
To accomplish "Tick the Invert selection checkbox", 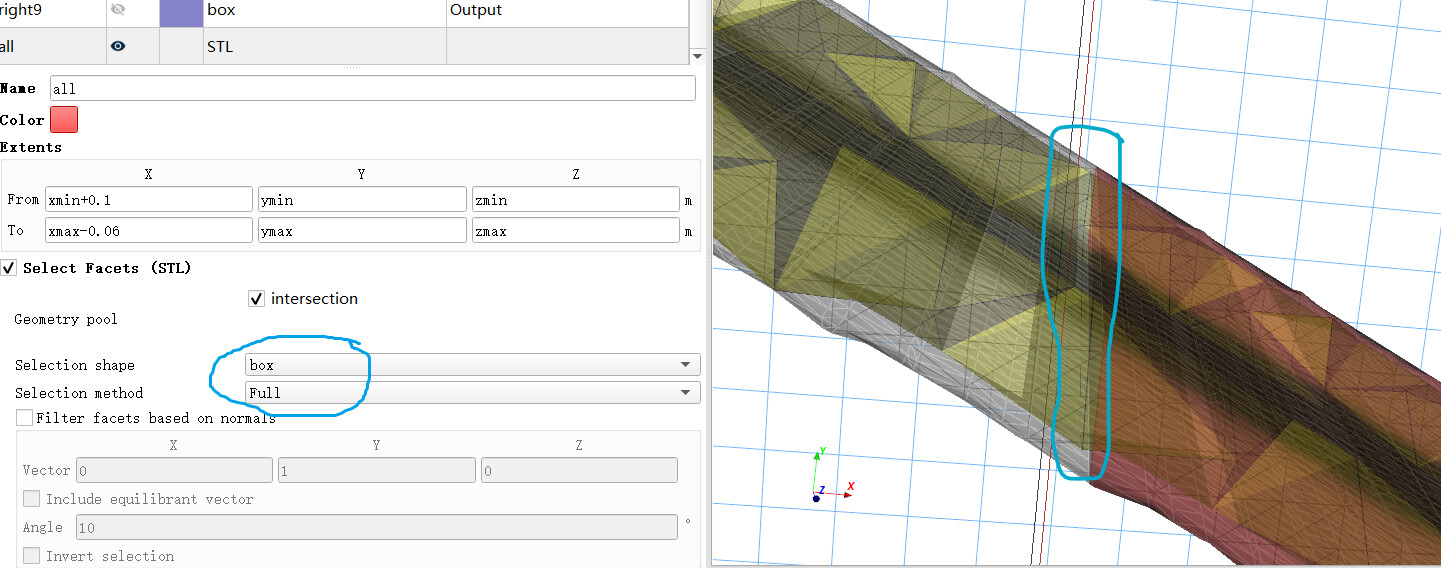I will pyautogui.click(x=32, y=556).
